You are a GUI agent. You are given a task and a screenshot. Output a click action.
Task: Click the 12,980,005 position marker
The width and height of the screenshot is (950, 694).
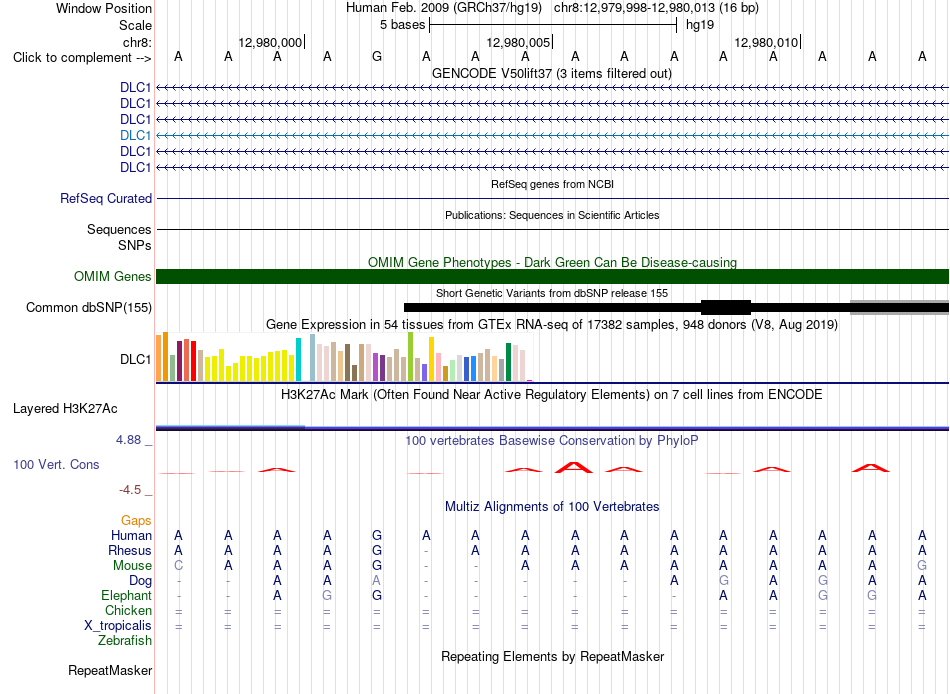(x=518, y=42)
